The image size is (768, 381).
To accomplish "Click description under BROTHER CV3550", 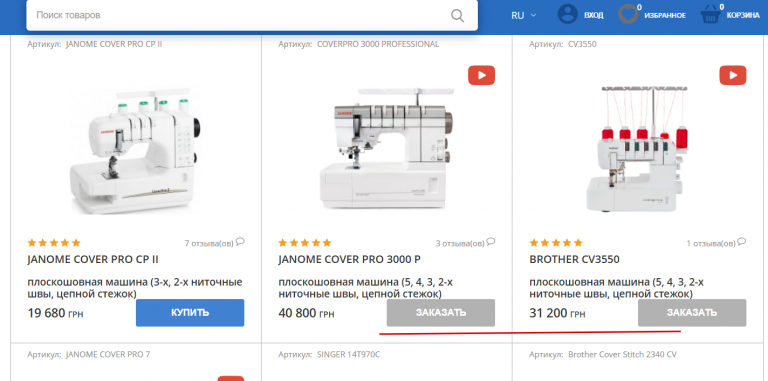I will [617, 288].
